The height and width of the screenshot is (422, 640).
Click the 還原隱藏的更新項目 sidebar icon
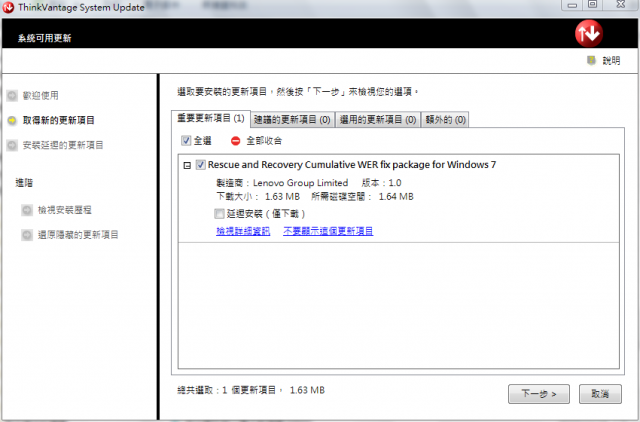pos(26,235)
